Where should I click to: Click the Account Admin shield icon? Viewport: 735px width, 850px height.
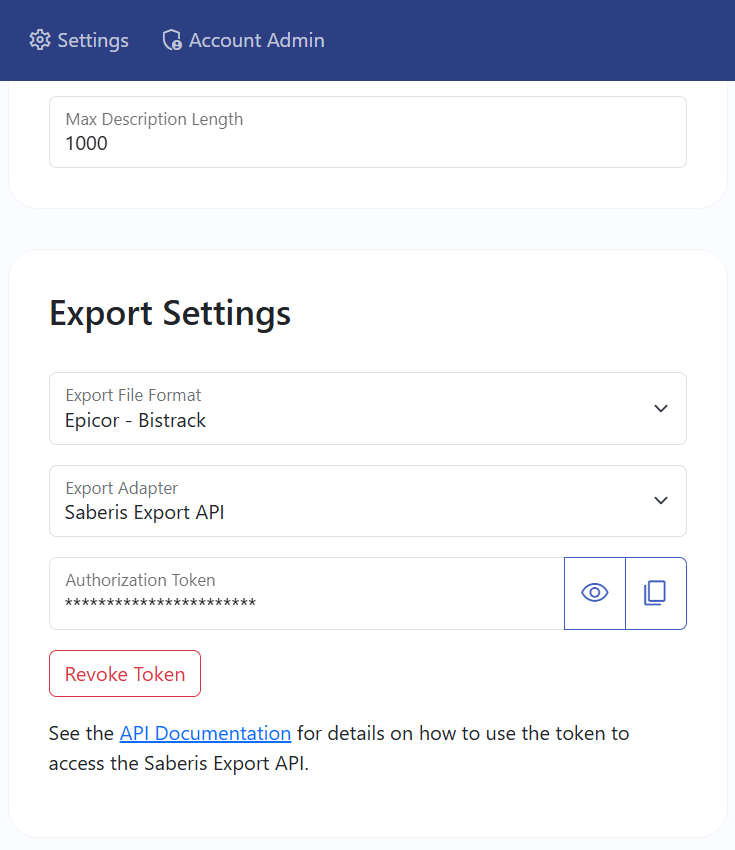pos(172,40)
